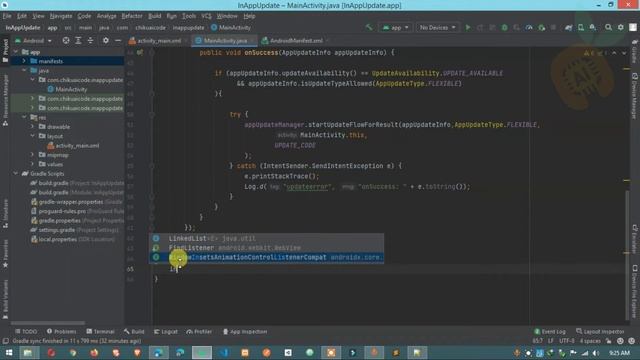Open the Navigate menu

pyautogui.click(x=61, y=16)
